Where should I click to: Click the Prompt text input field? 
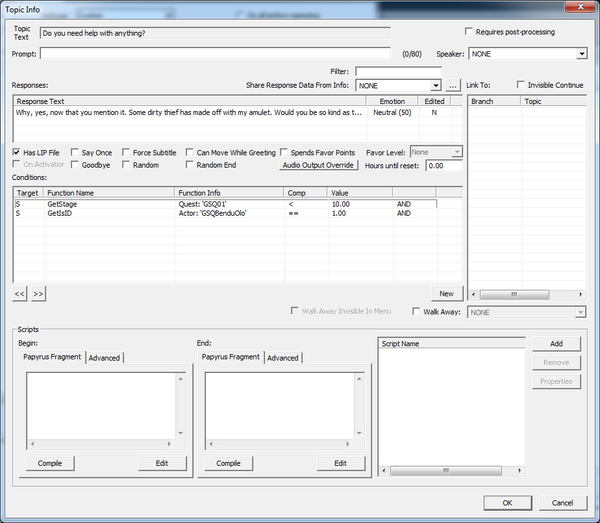tap(216, 53)
